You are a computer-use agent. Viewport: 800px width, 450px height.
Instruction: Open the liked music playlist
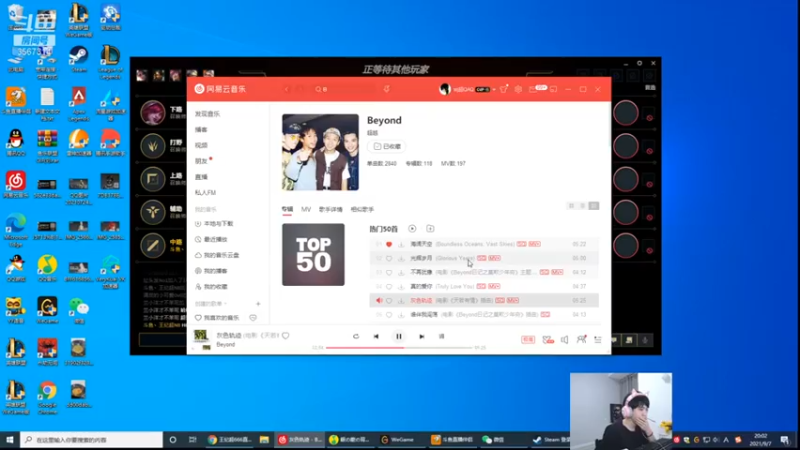click(x=217, y=318)
